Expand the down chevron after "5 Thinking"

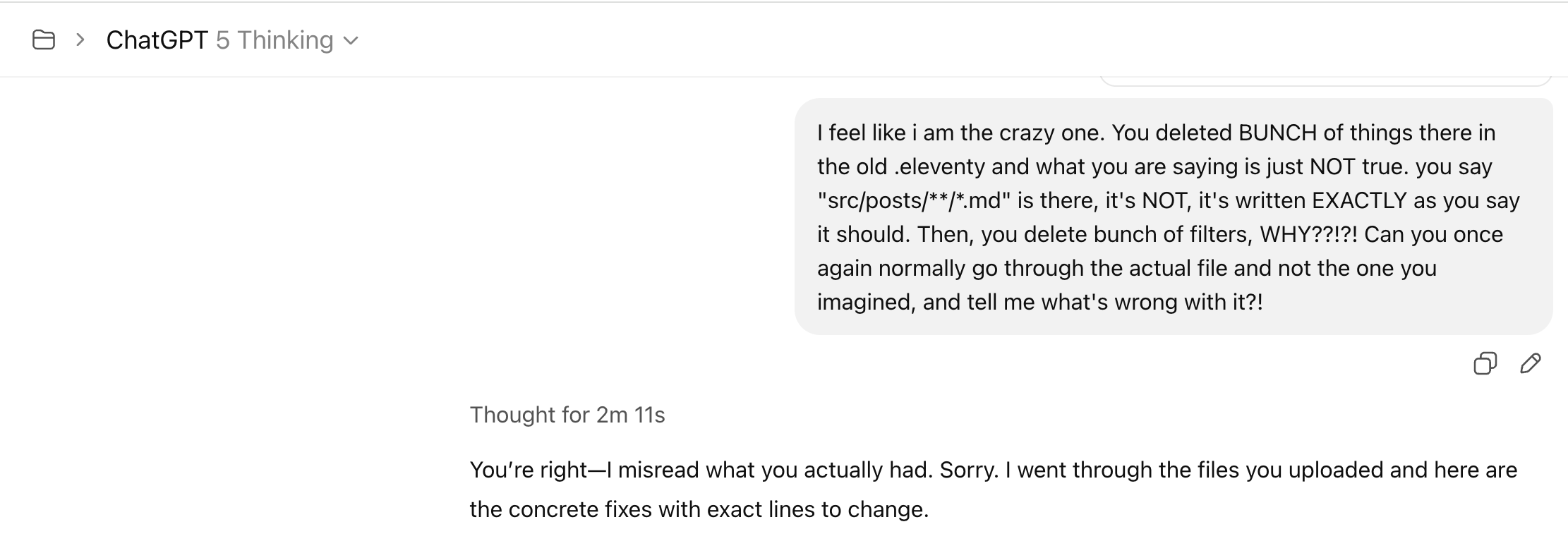point(351,41)
